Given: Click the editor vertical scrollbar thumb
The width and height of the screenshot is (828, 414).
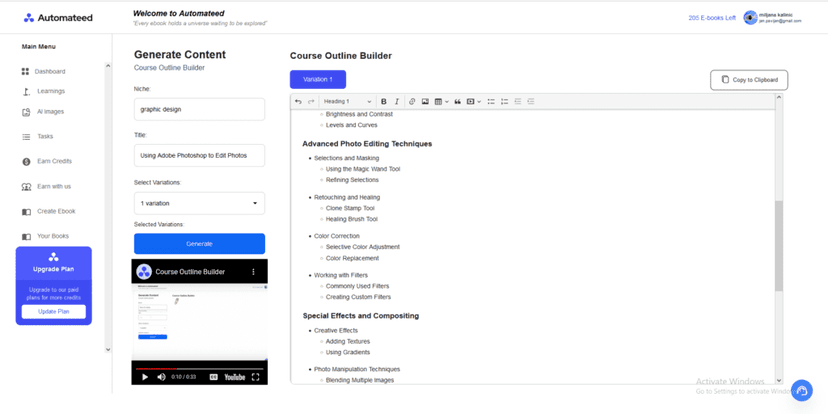Looking at the screenshot, I should (778, 246).
